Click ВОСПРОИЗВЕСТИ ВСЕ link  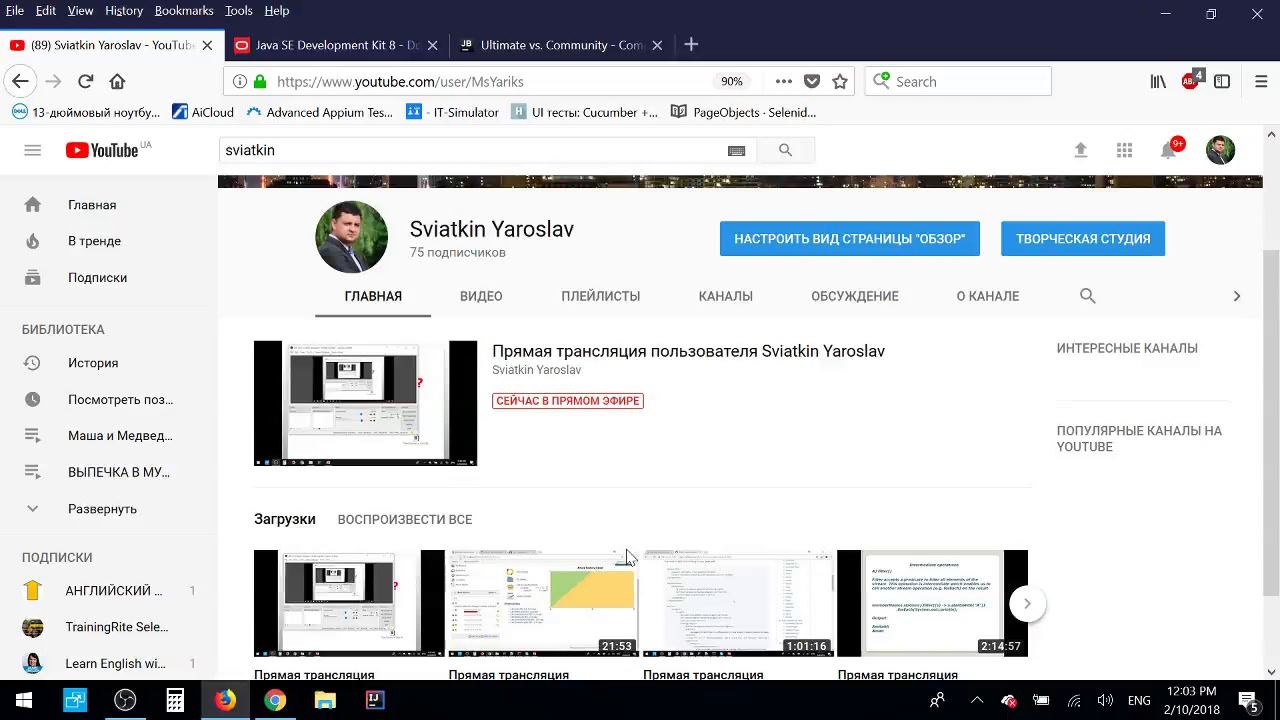405,519
